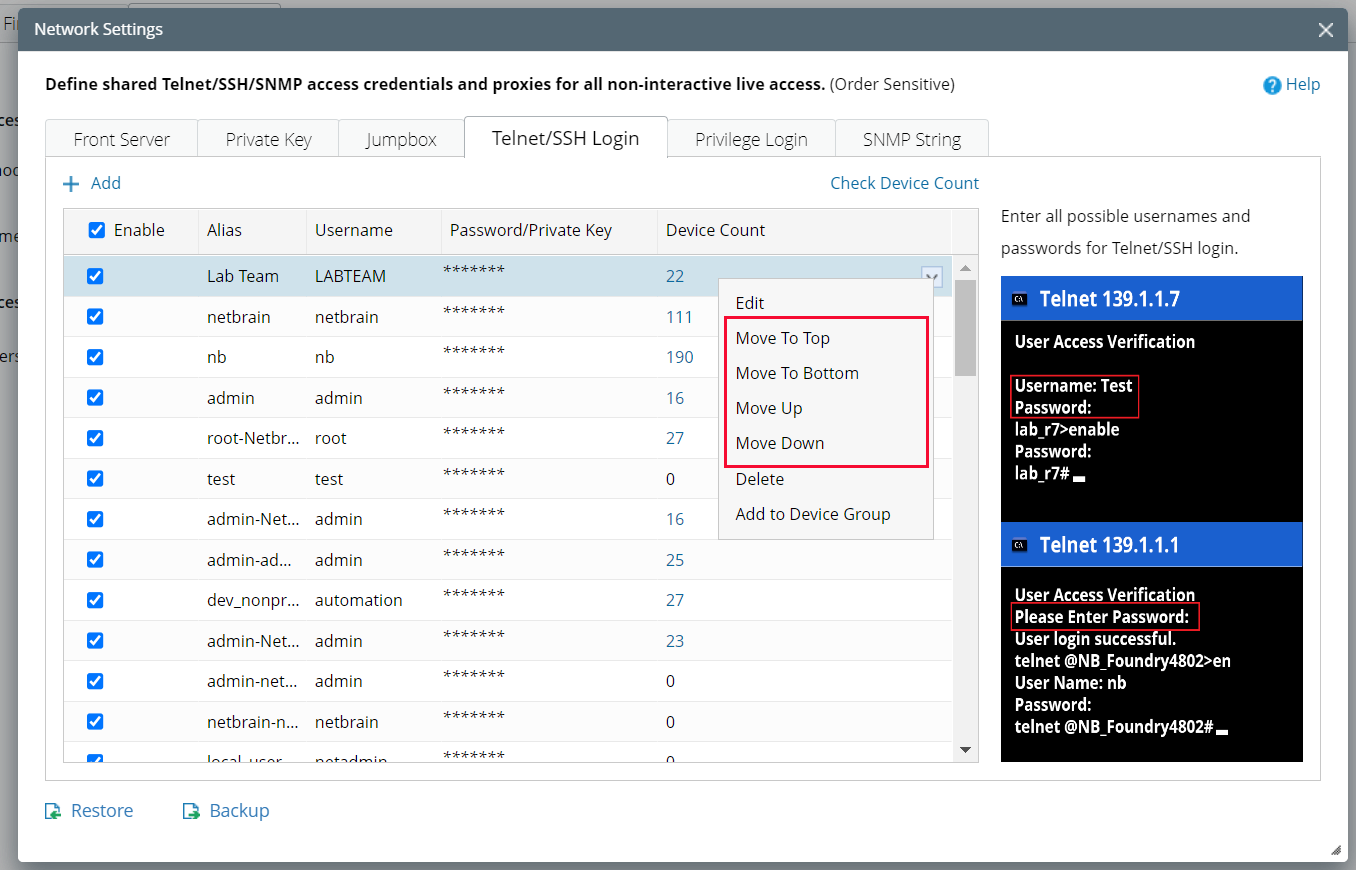Click the blue plus icon next to Add
The width and height of the screenshot is (1356, 870).
click(x=70, y=183)
